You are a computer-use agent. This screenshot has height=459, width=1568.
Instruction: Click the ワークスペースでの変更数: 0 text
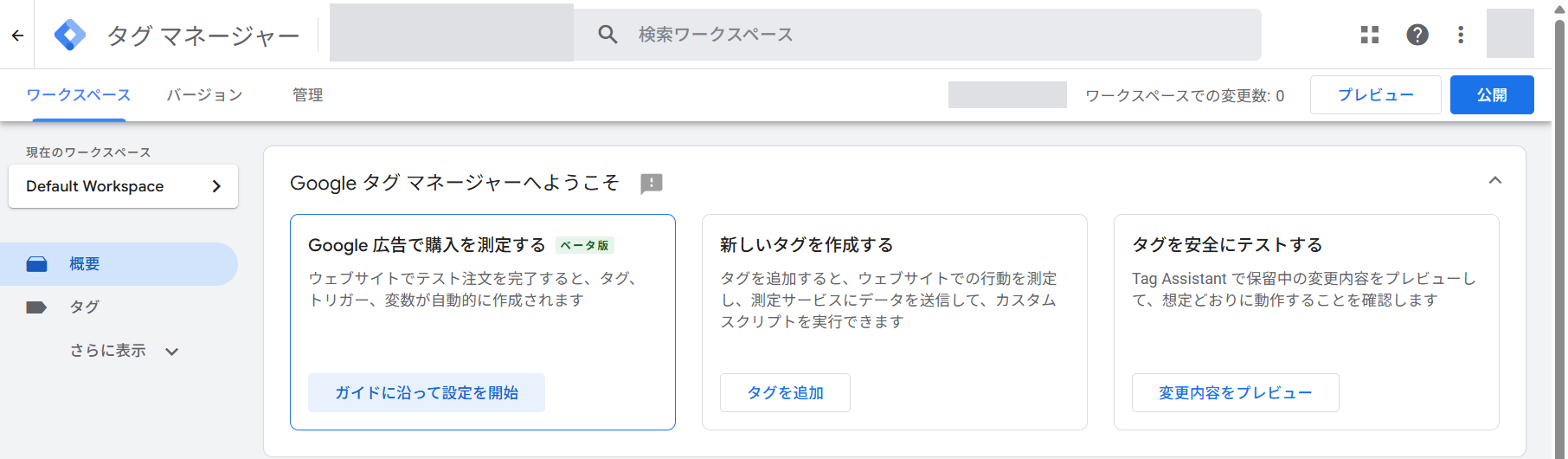(1185, 96)
